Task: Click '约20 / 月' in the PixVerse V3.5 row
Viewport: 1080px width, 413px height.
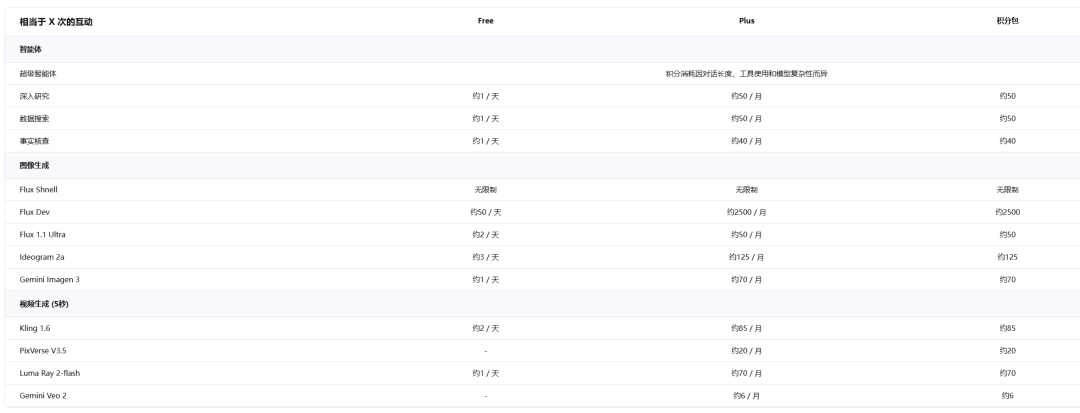Action: 747,350
